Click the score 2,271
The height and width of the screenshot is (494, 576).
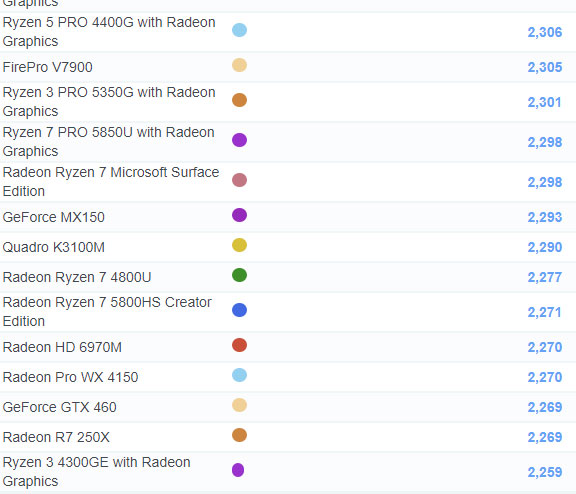[545, 312]
